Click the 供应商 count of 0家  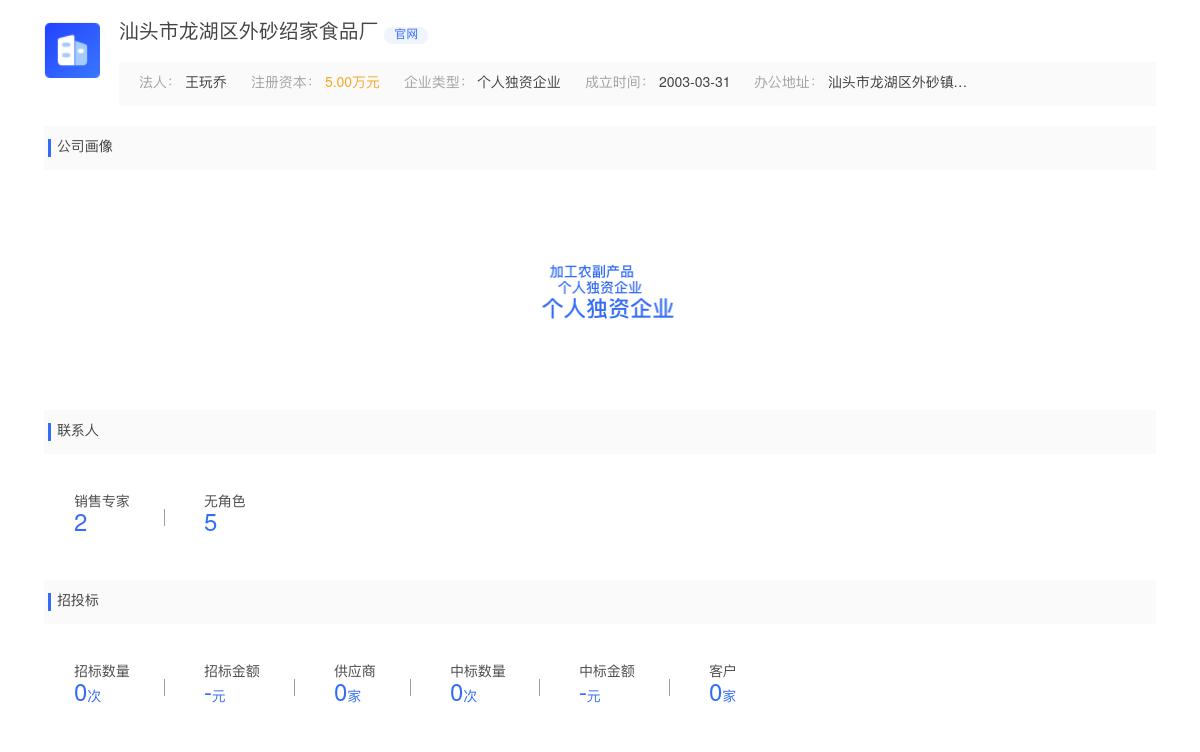pos(347,694)
